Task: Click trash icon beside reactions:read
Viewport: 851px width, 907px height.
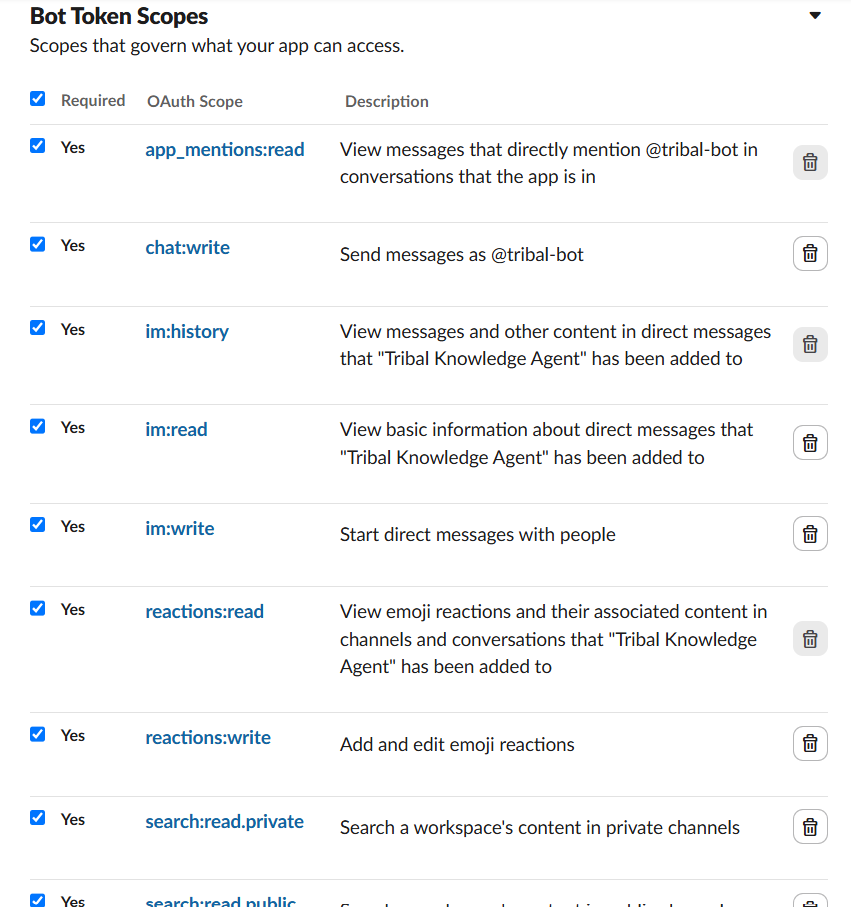Action: pyautogui.click(x=810, y=639)
